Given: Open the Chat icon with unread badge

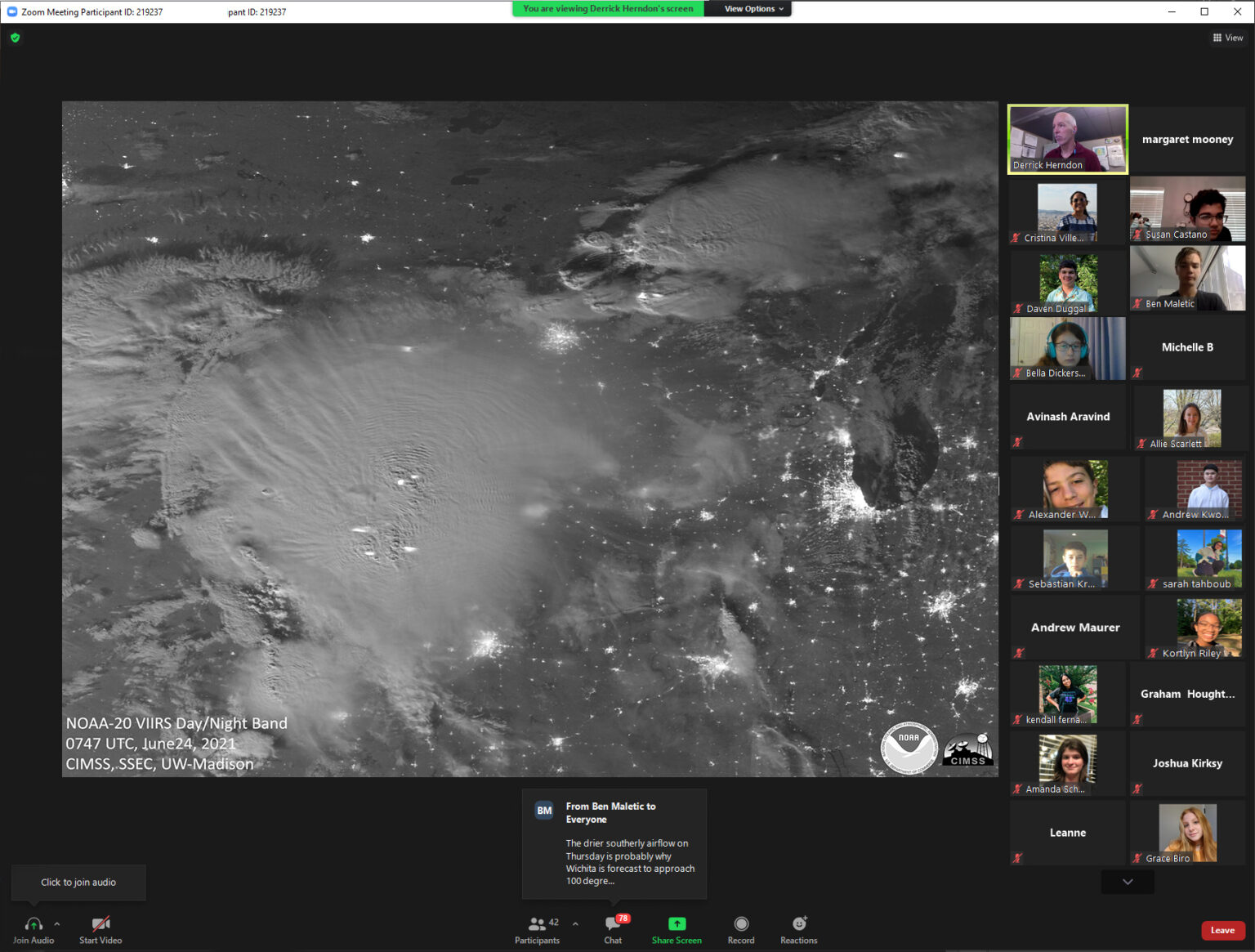Looking at the screenshot, I should (613, 924).
